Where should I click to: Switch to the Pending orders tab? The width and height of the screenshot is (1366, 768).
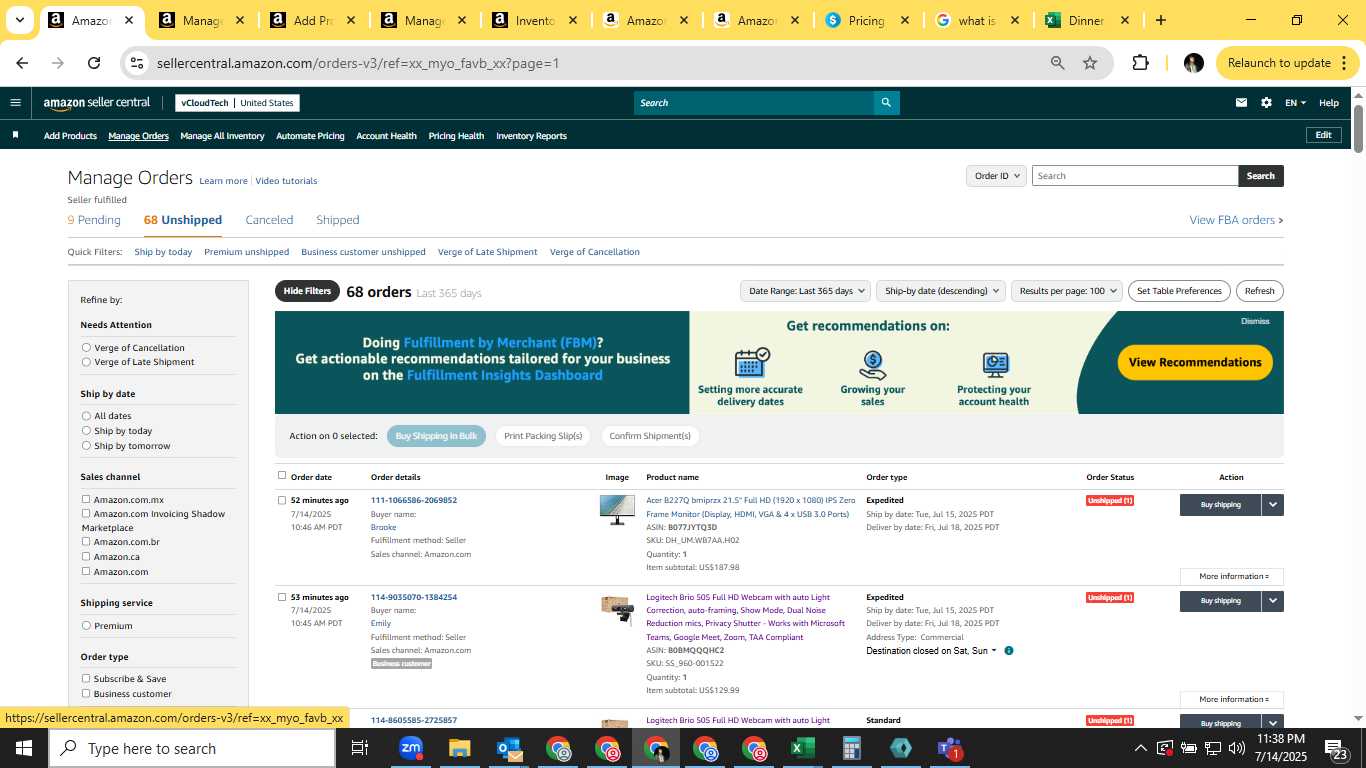94,220
